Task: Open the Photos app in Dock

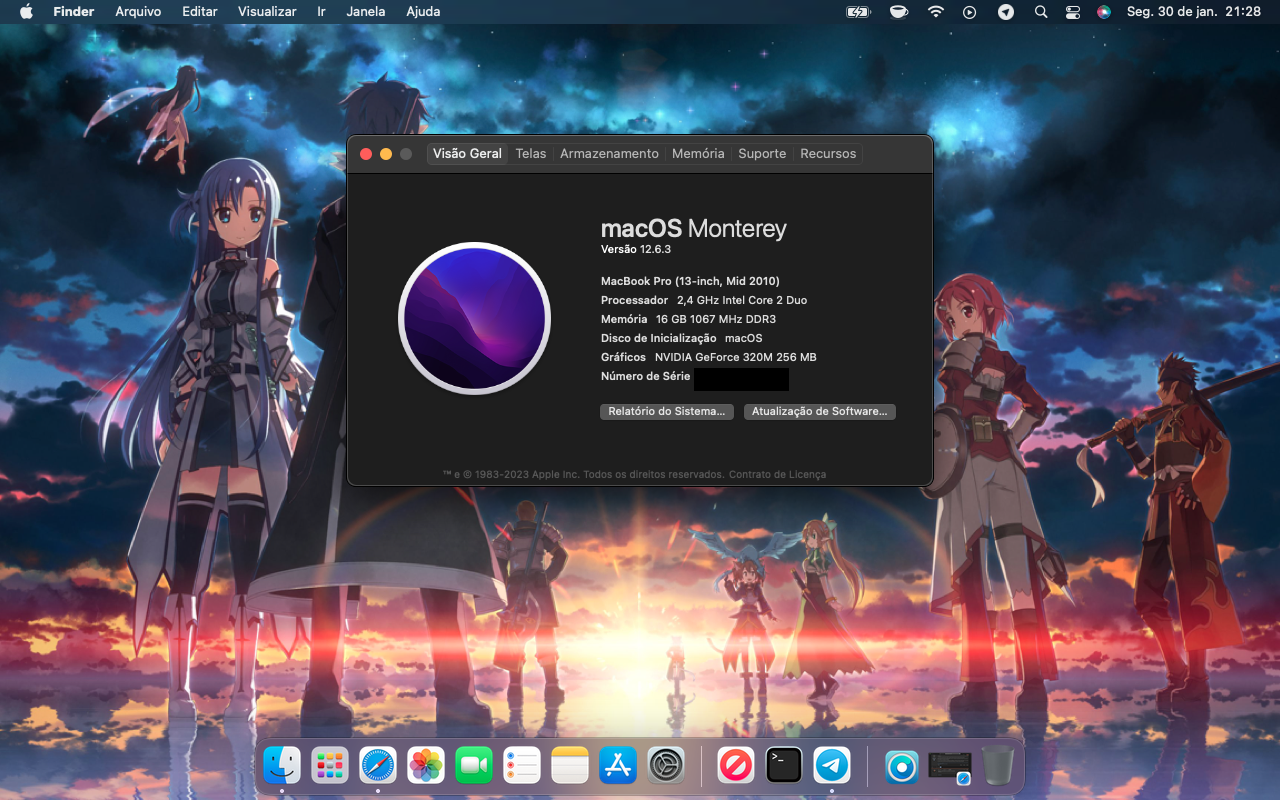Action: [426, 766]
